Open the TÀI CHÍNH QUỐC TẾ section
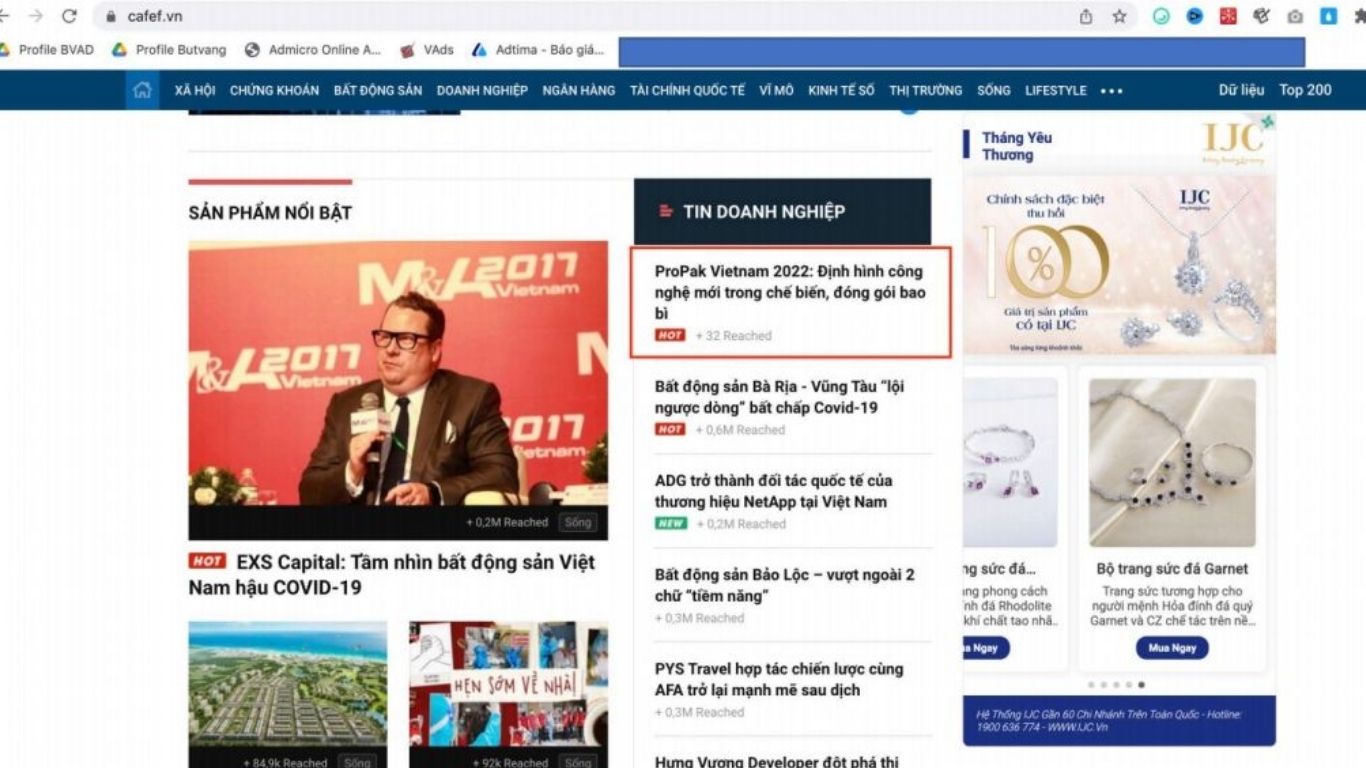 pyautogui.click(x=687, y=90)
